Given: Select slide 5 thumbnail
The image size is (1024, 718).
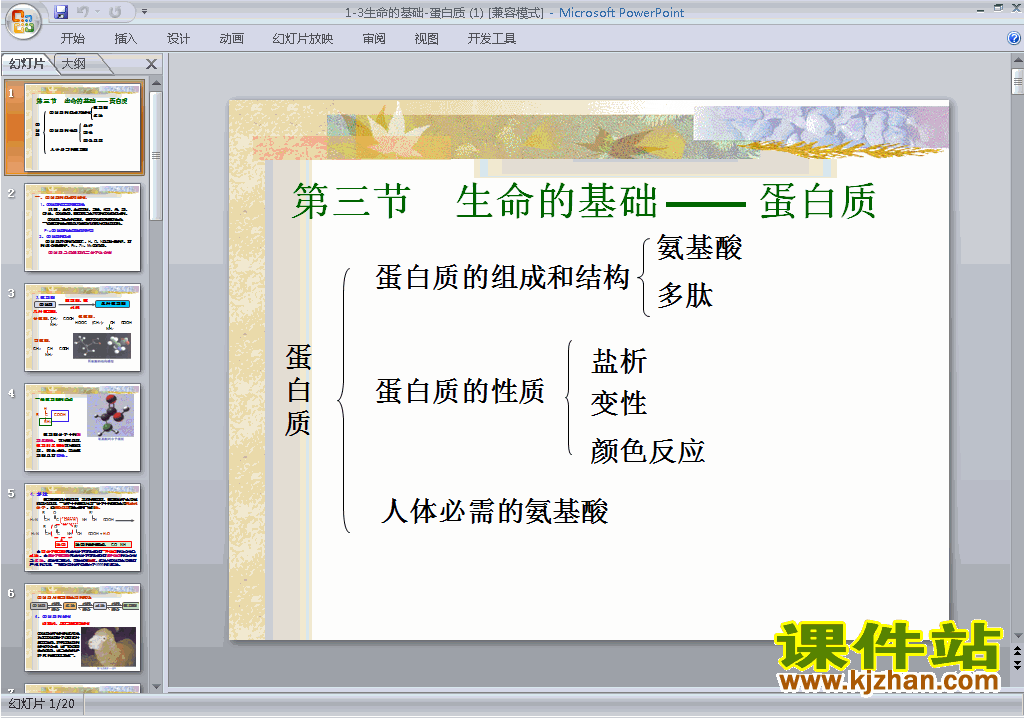Looking at the screenshot, I should 82,527.
